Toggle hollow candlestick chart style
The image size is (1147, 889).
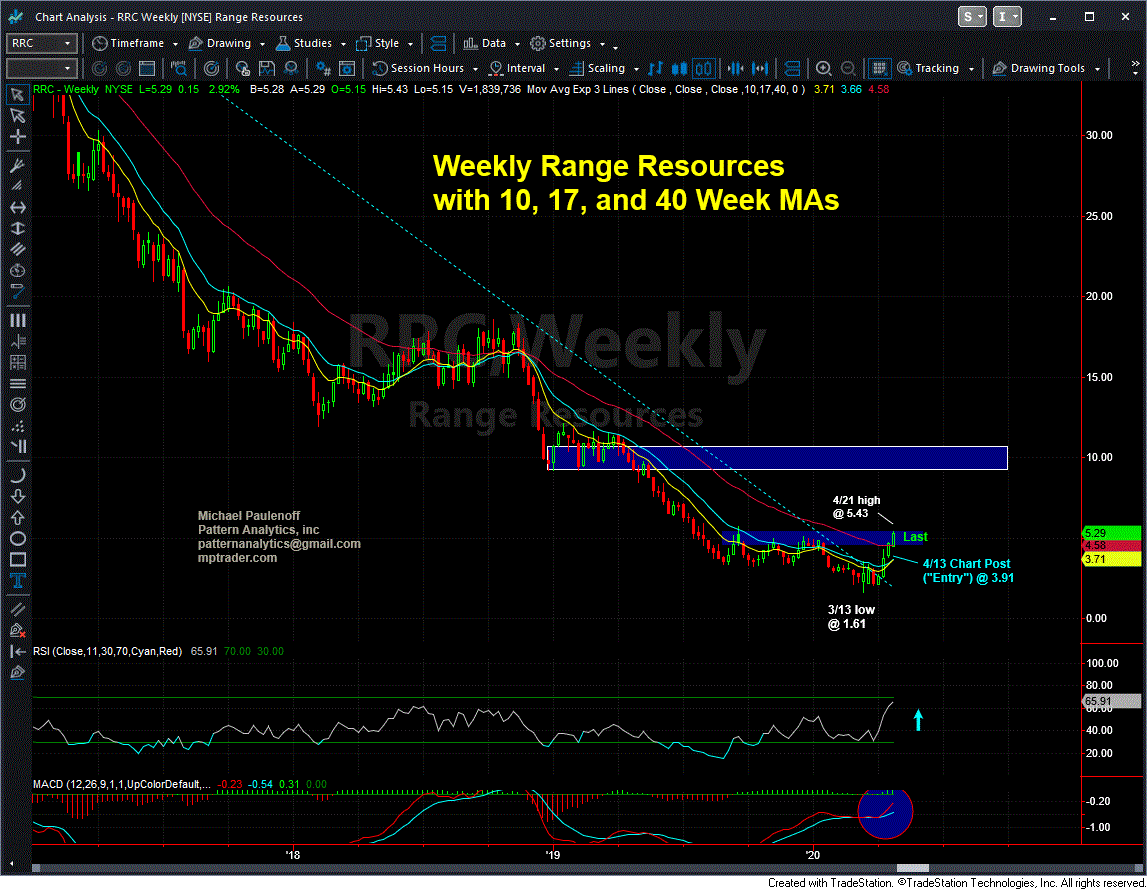[704, 69]
